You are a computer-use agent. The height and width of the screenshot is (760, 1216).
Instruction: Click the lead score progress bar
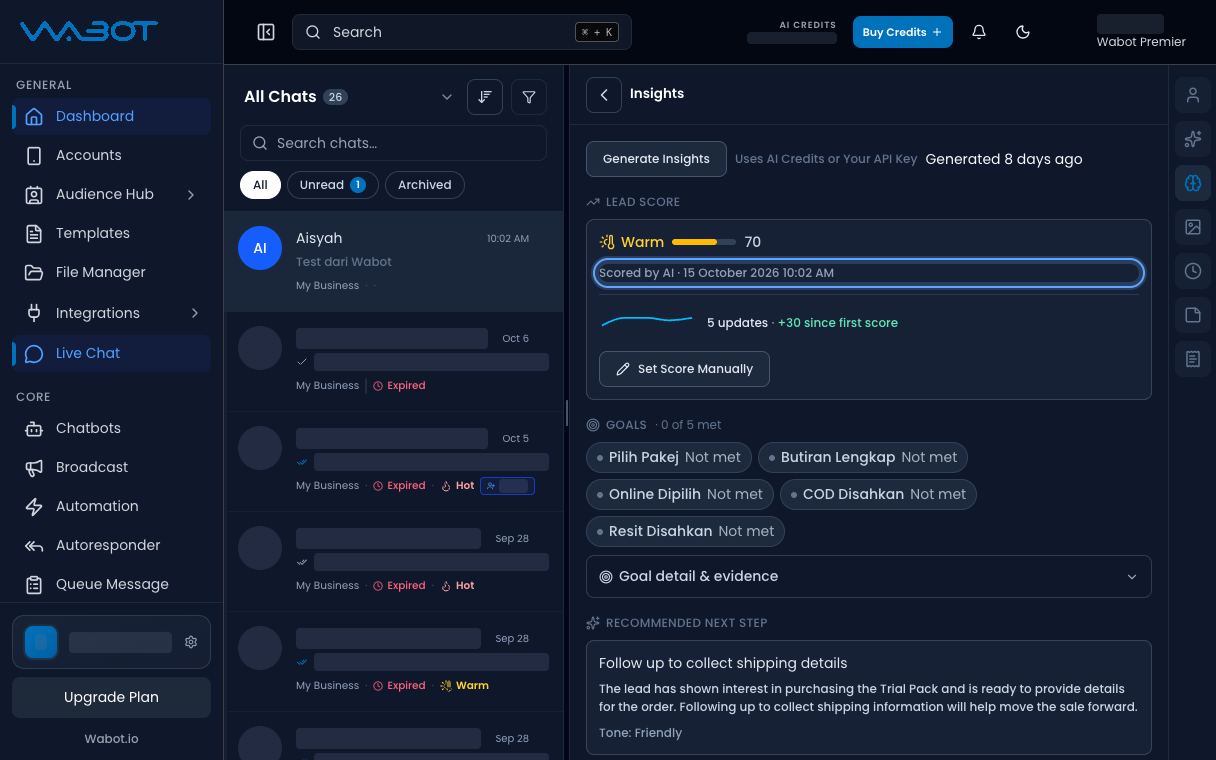[x=704, y=242]
